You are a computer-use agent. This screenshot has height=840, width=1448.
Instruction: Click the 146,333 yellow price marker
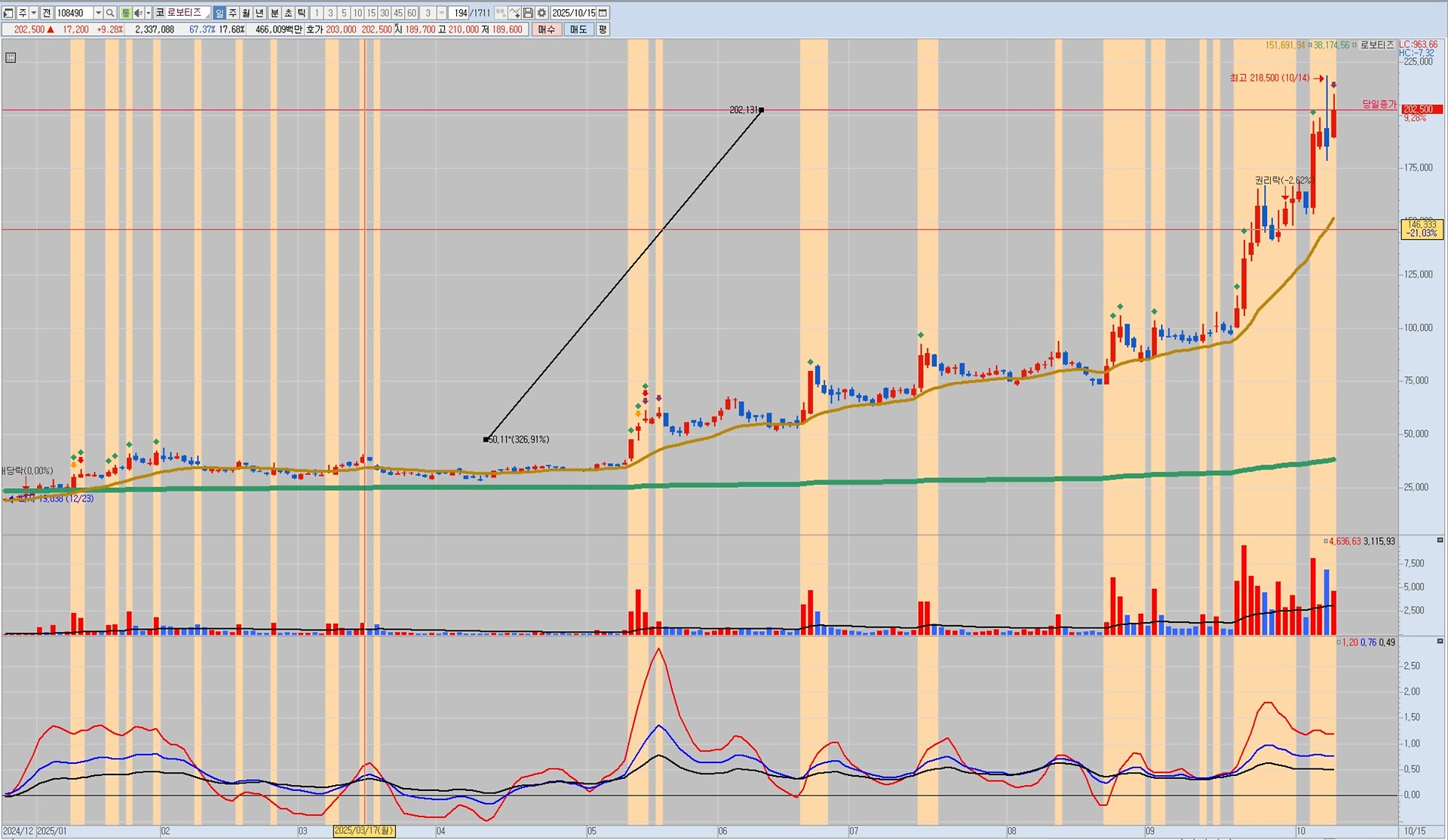1421,228
